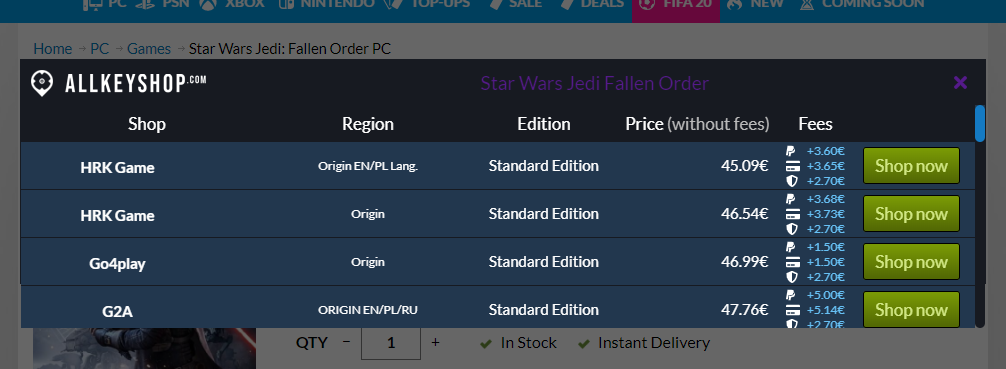Open the Nintendo category menu
This screenshot has width=1006, height=369.
click(327, 4)
